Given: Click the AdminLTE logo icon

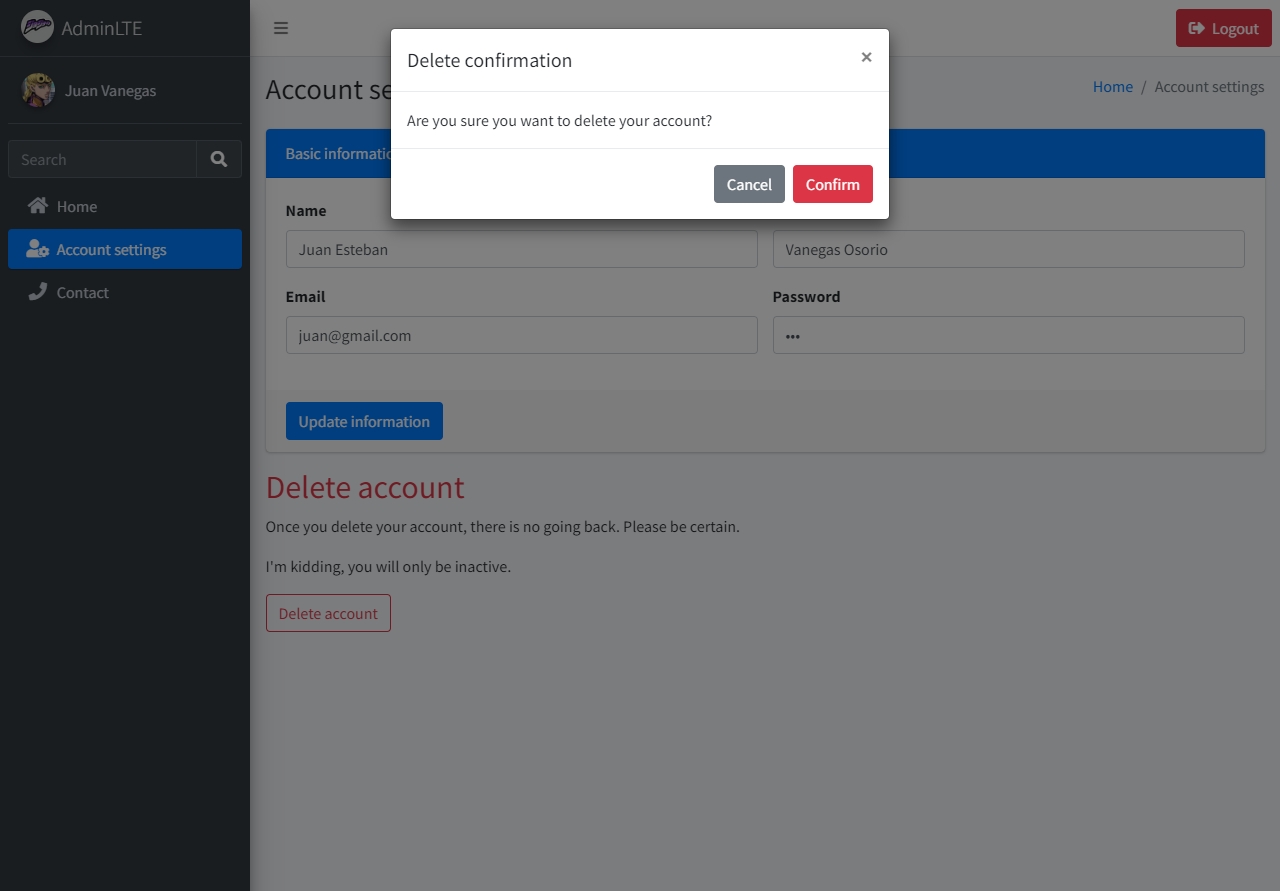Looking at the screenshot, I should click(36, 27).
